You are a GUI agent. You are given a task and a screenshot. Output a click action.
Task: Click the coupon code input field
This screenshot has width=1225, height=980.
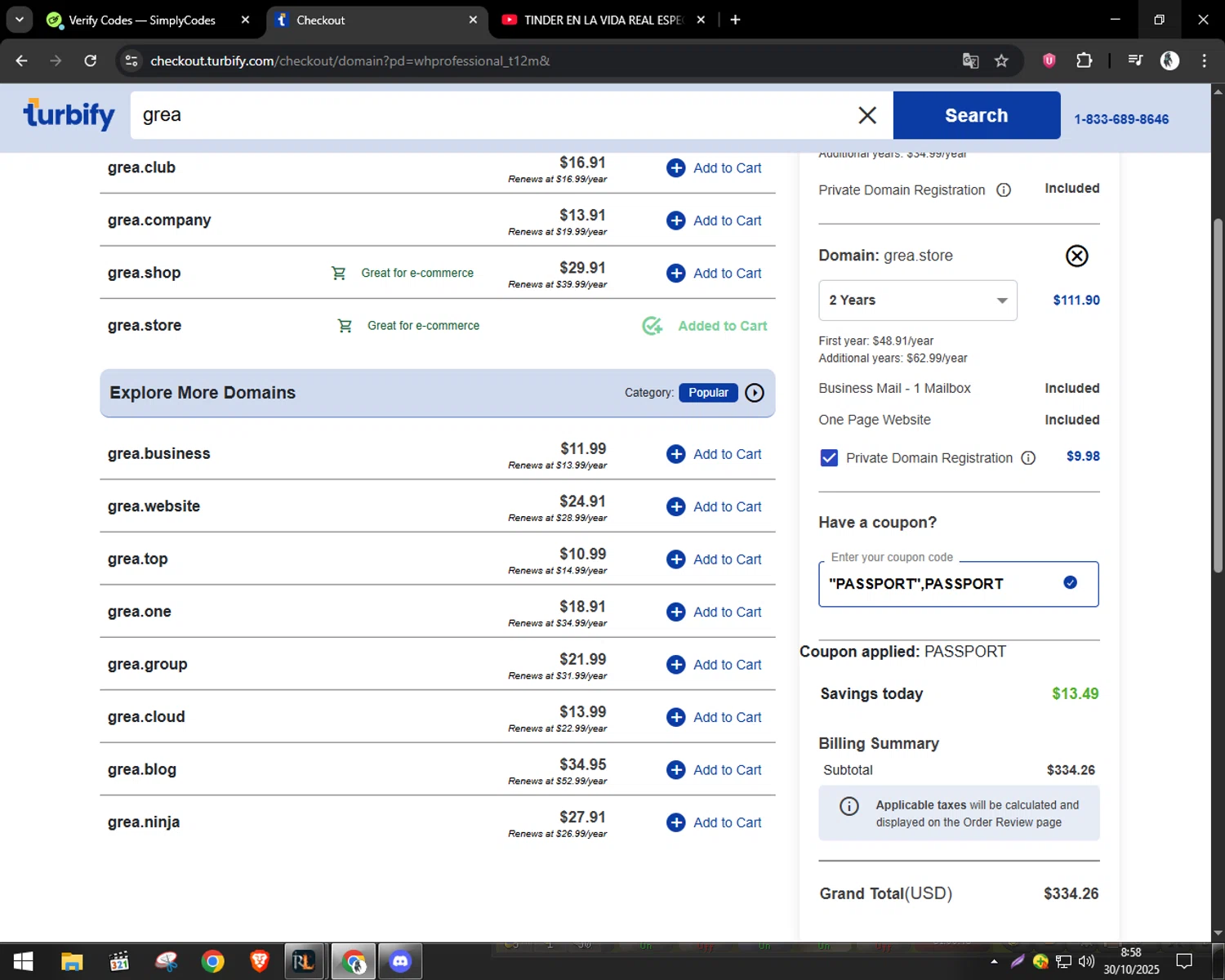pos(959,584)
